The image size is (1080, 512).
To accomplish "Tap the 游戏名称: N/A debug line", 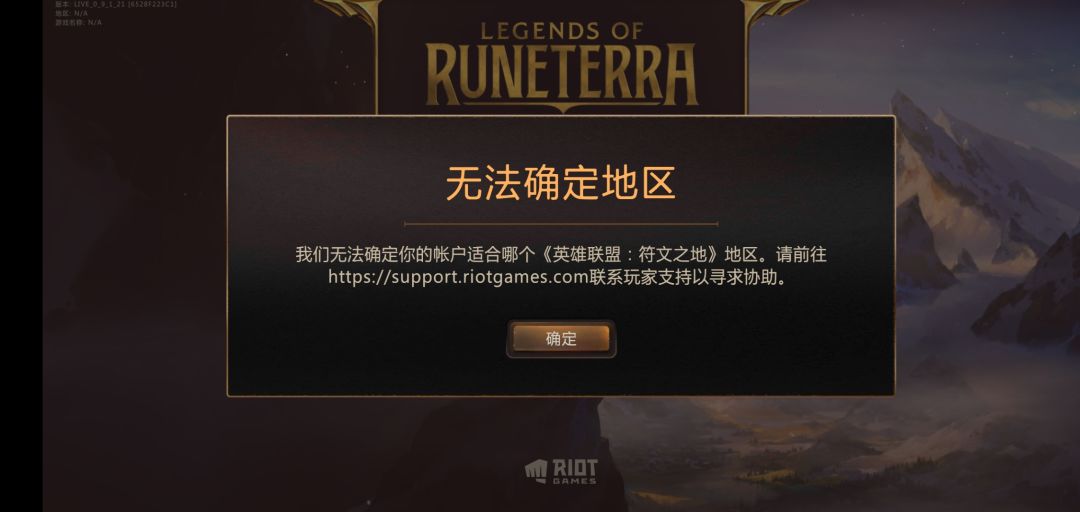I will click(79, 22).
